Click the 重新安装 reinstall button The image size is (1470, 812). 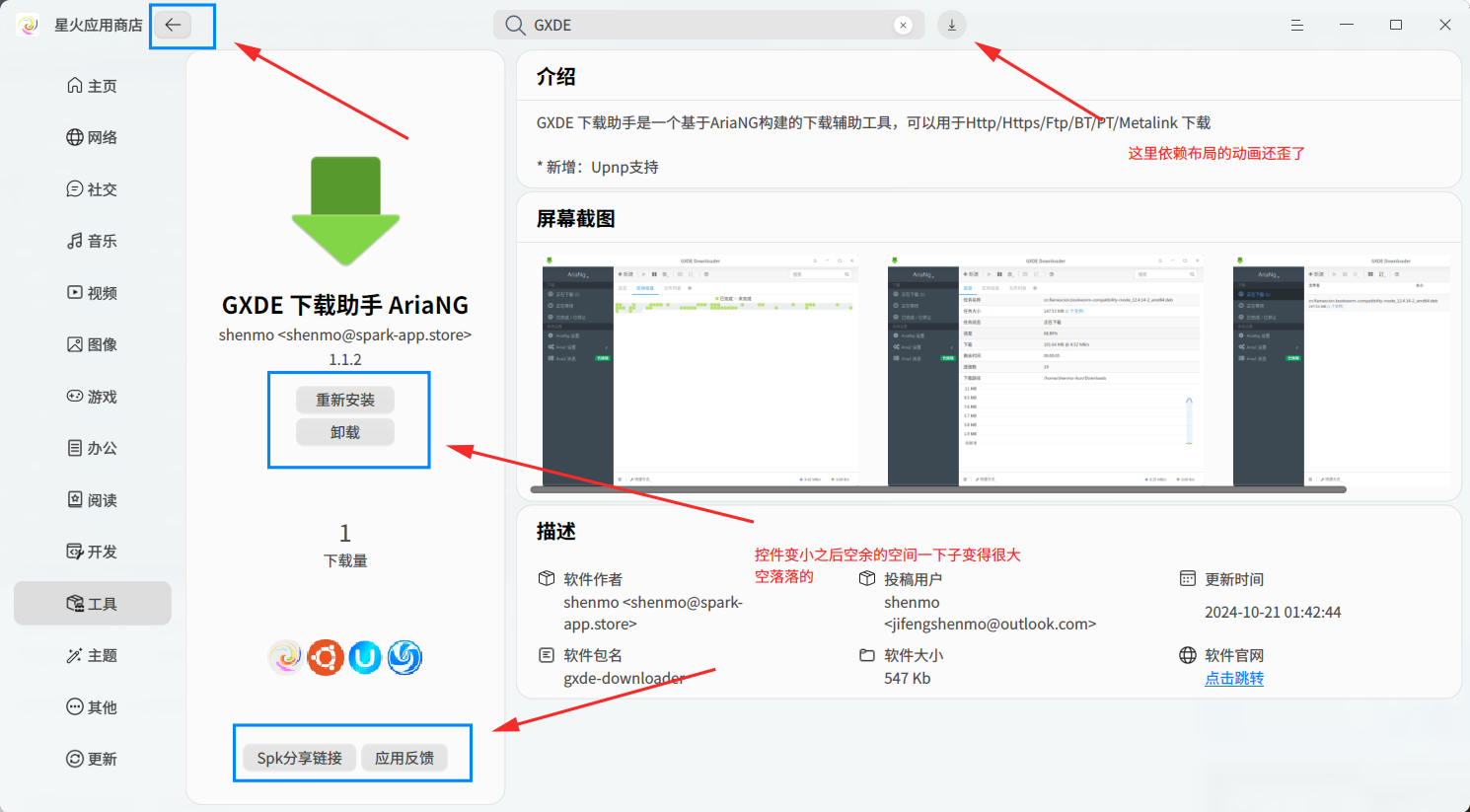pos(345,400)
